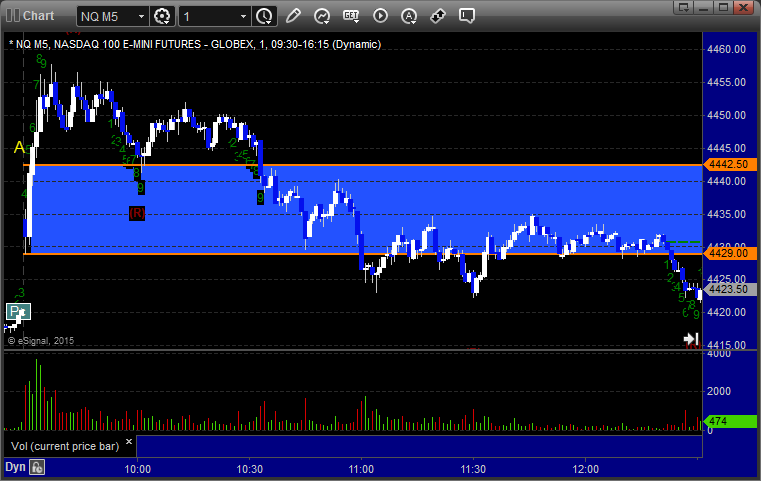Close the Vol (current price bar) tab

[129, 442]
